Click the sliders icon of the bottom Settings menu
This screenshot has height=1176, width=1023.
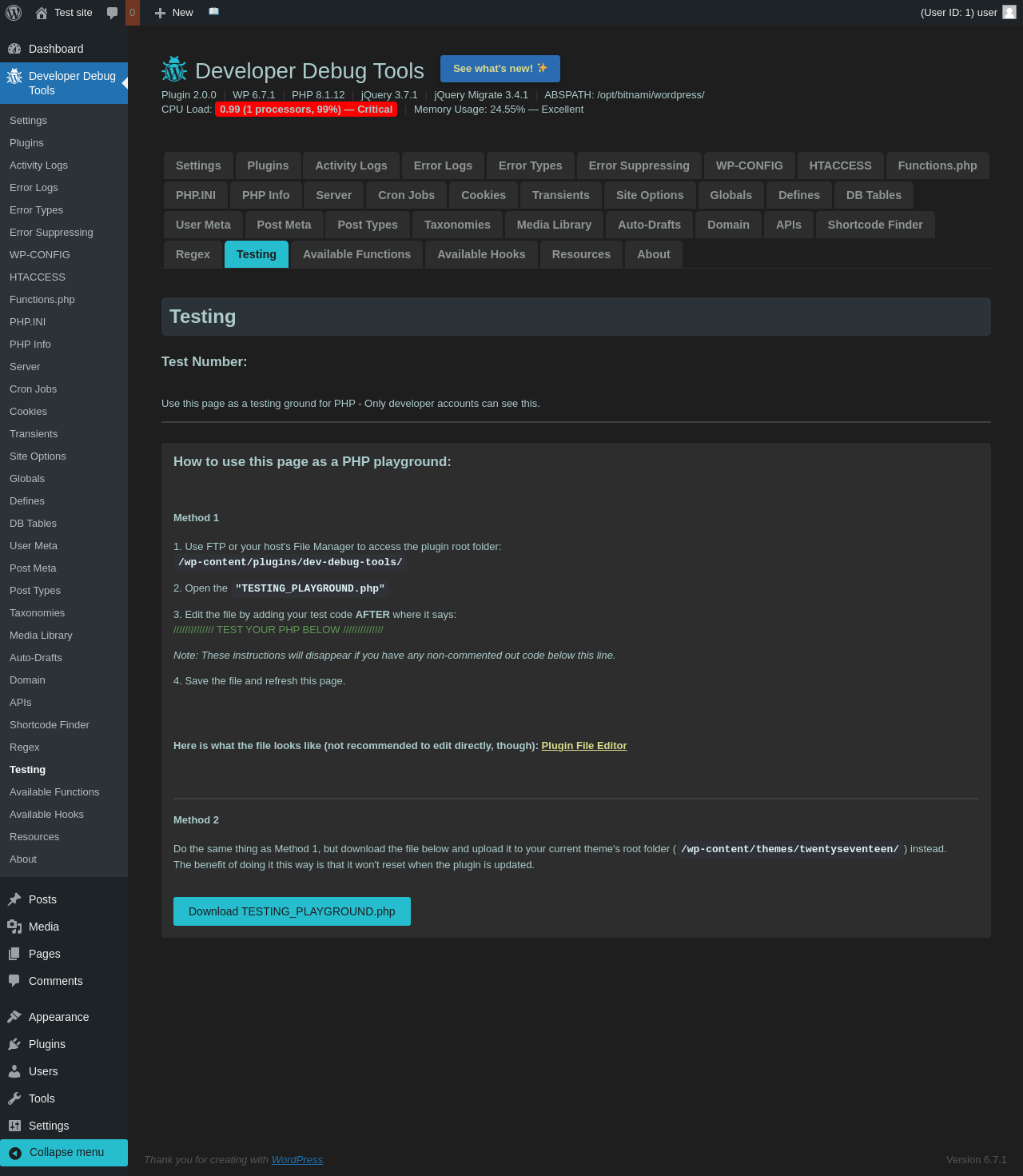coord(14,1126)
